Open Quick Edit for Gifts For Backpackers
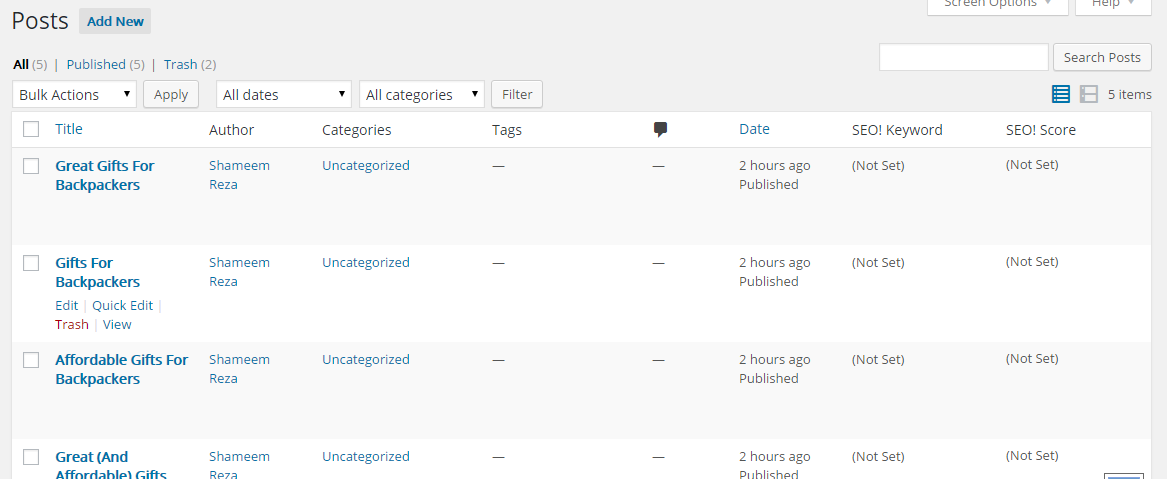This screenshot has width=1167, height=479. (x=122, y=305)
